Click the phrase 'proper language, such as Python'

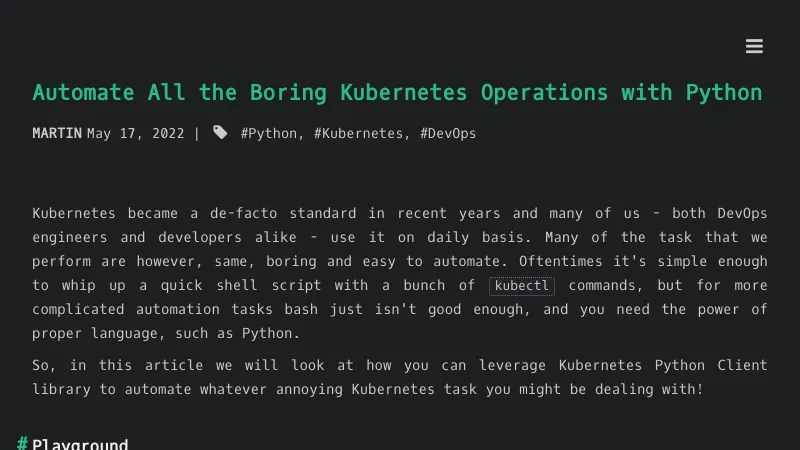click(164, 334)
